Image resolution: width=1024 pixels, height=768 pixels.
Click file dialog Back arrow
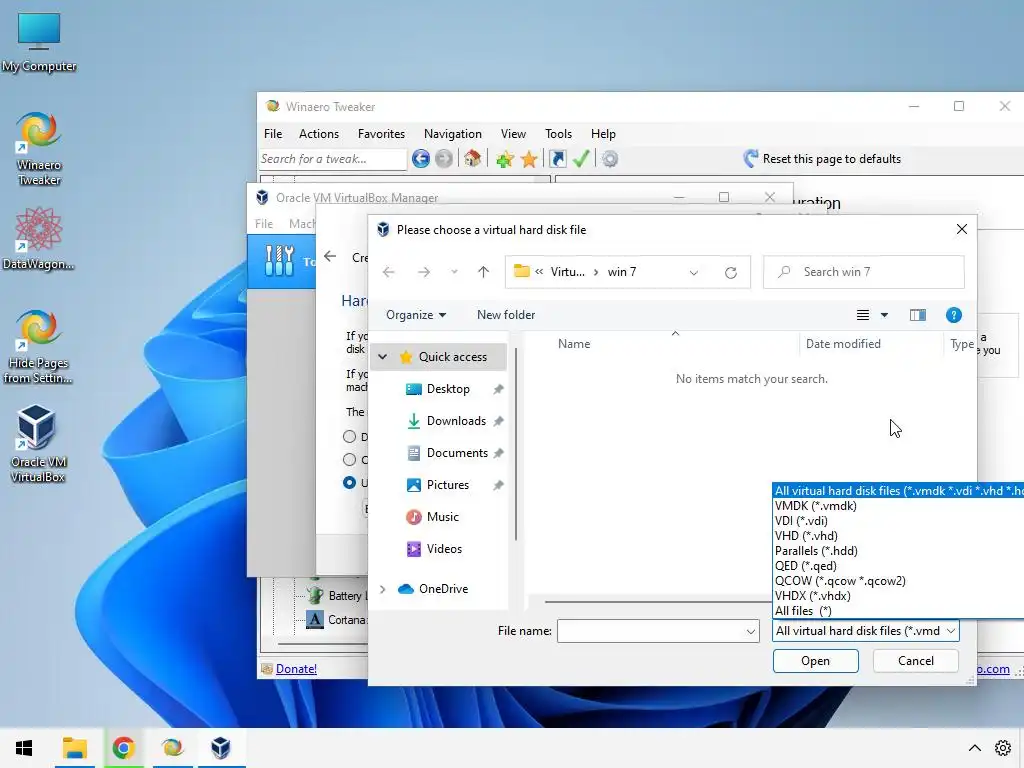click(x=389, y=272)
